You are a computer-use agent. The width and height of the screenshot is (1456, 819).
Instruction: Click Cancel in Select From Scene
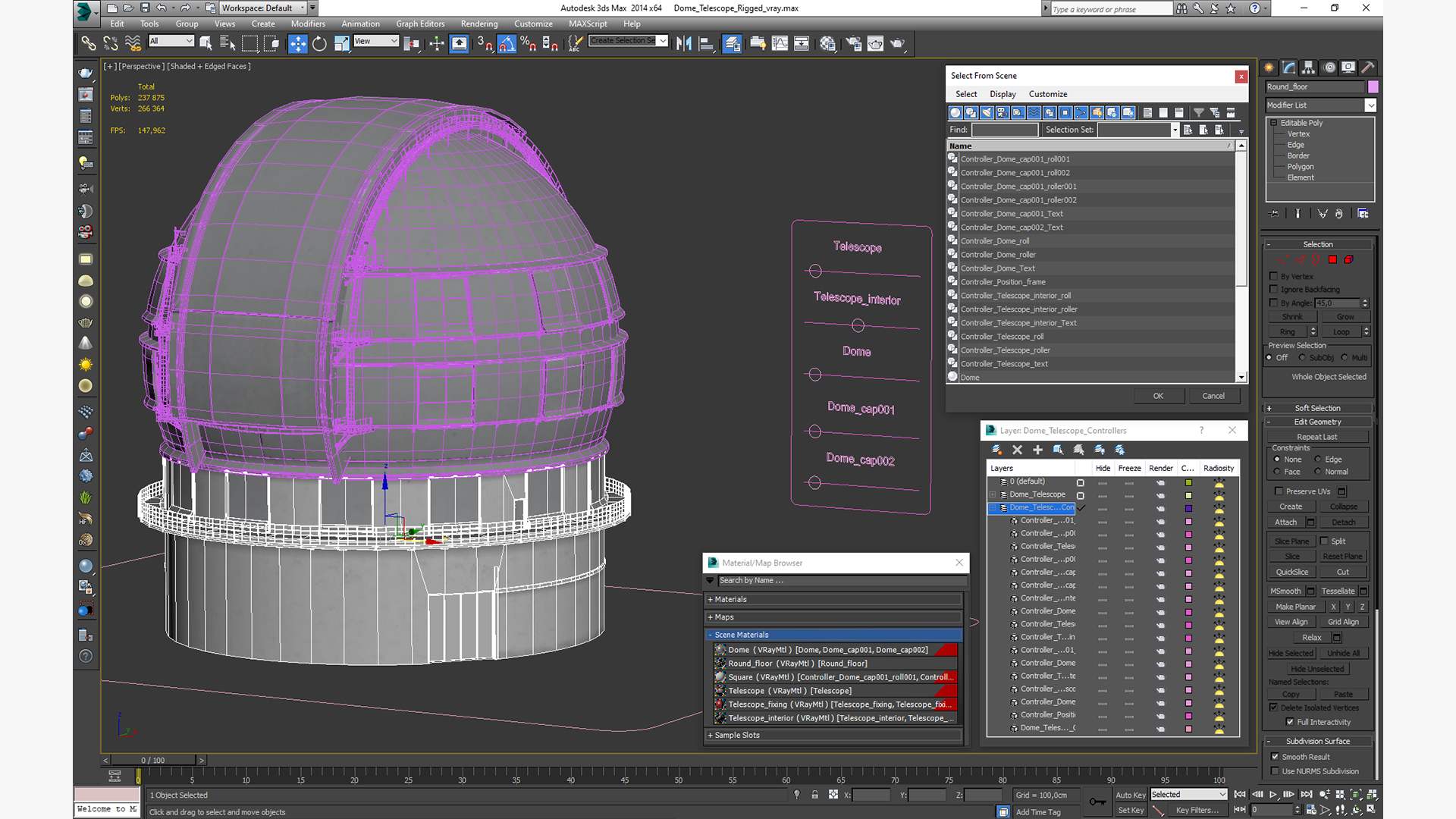1213,396
